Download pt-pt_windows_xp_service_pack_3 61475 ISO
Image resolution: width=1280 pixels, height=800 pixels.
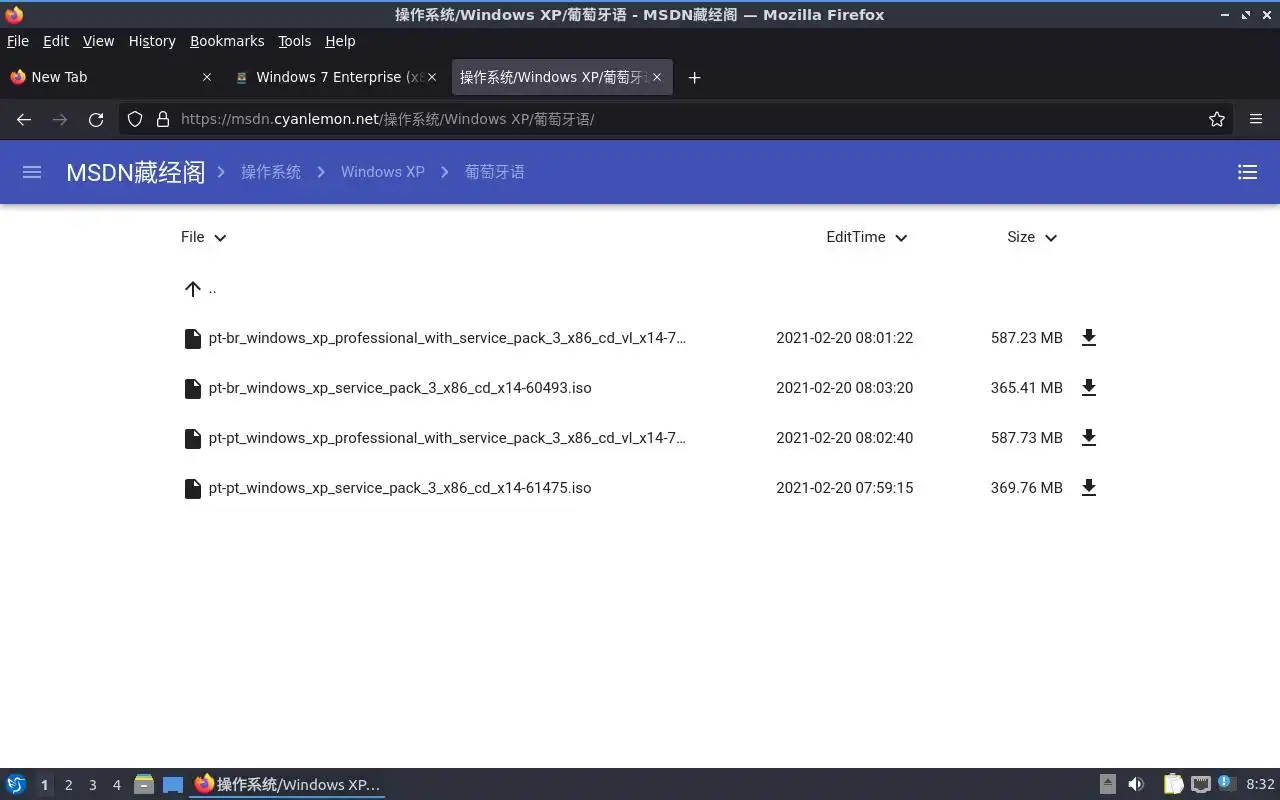1089,488
